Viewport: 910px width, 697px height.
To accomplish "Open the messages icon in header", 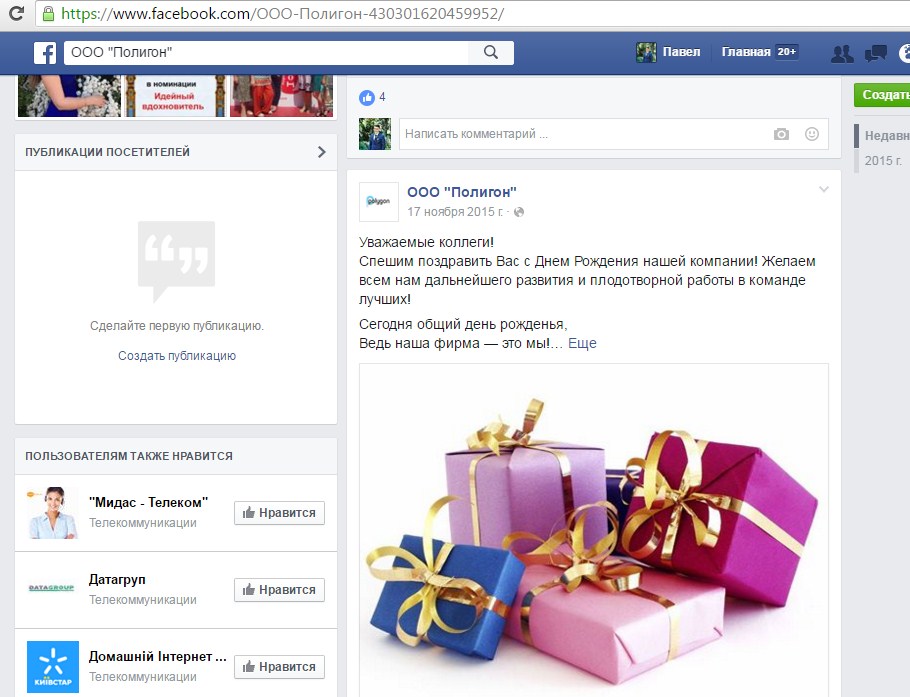I will 876,53.
